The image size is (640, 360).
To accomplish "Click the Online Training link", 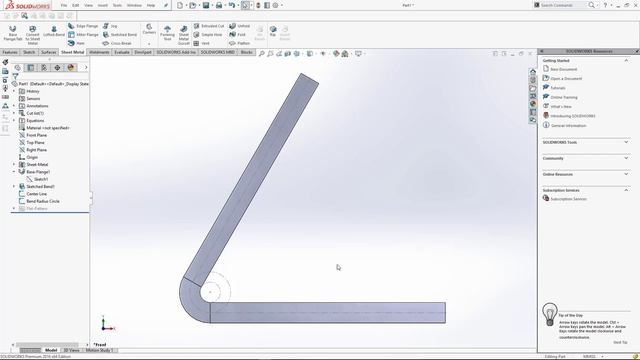I will (564, 97).
